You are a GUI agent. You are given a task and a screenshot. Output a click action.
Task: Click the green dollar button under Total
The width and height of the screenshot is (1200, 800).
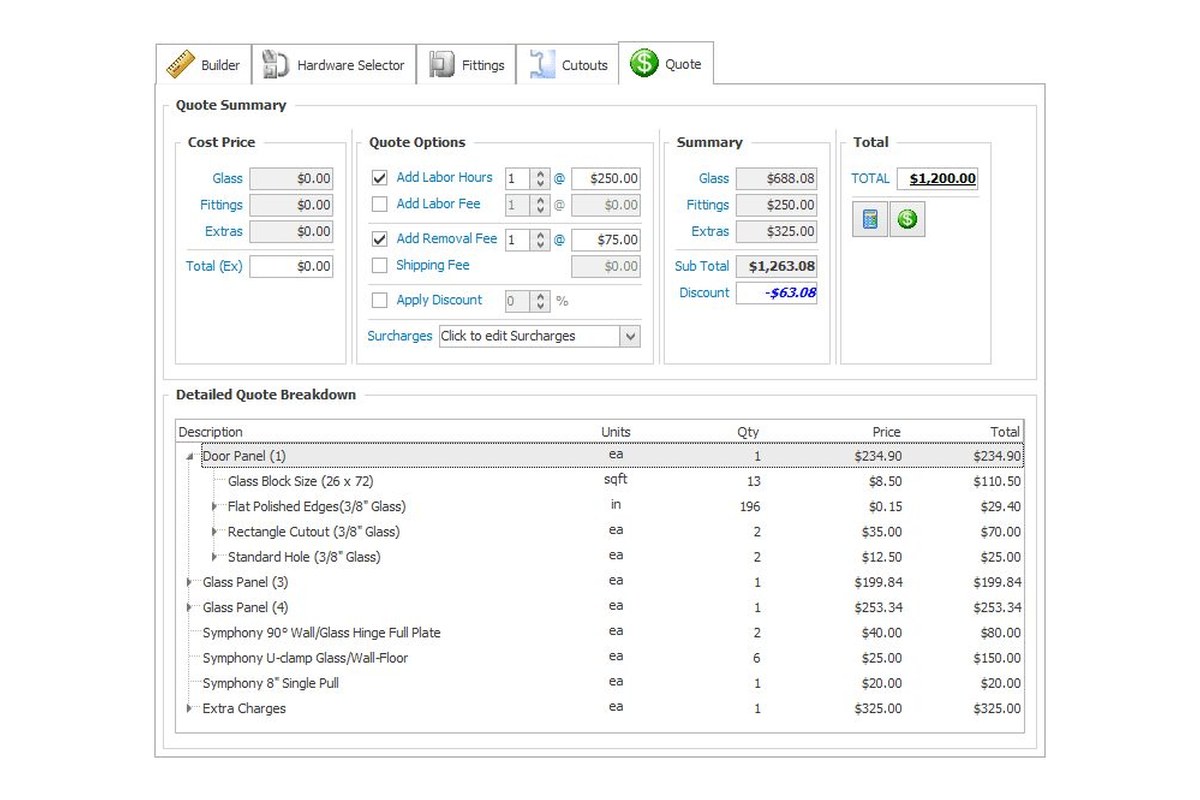[x=907, y=219]
